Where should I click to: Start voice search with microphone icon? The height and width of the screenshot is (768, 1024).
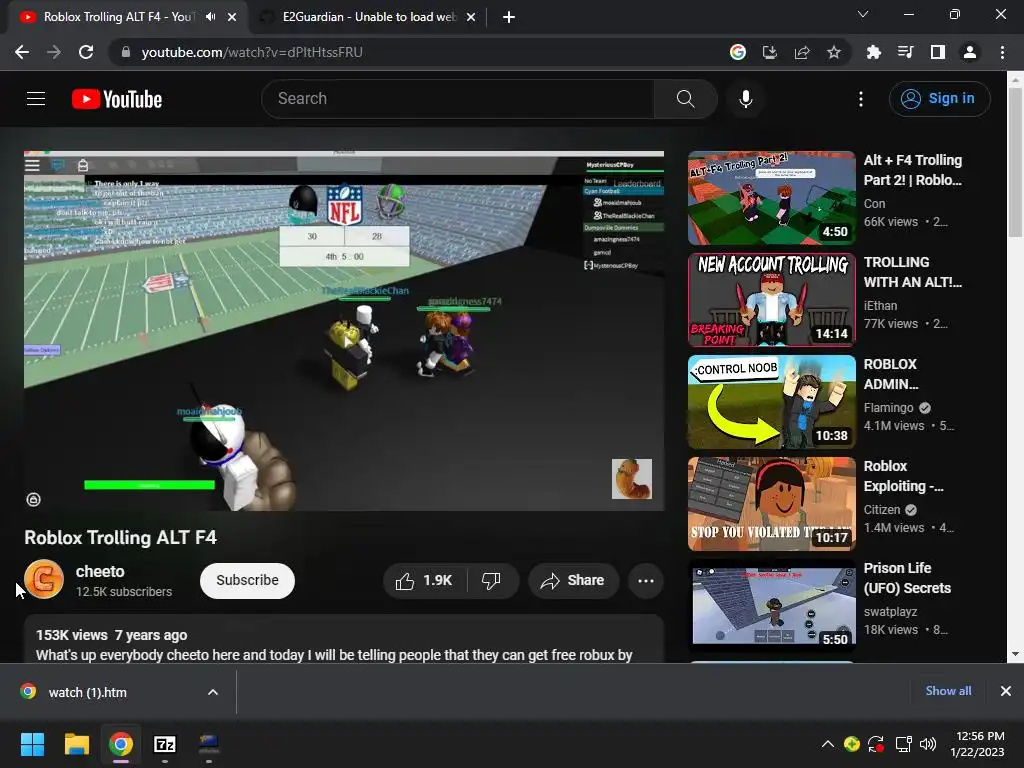746,99
